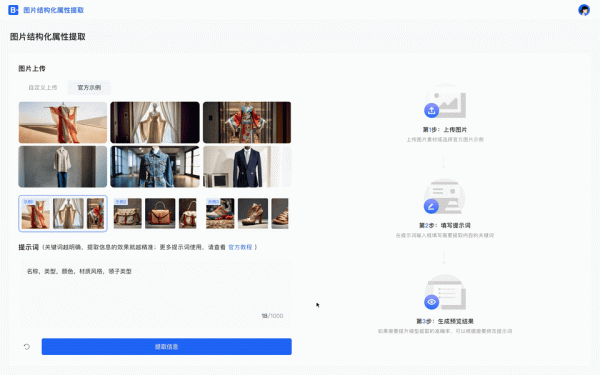The width and height of the screenshot is (600, 375).
Task: Click the 图片结构化属性提取 header title link
Action: click(54, 10)
